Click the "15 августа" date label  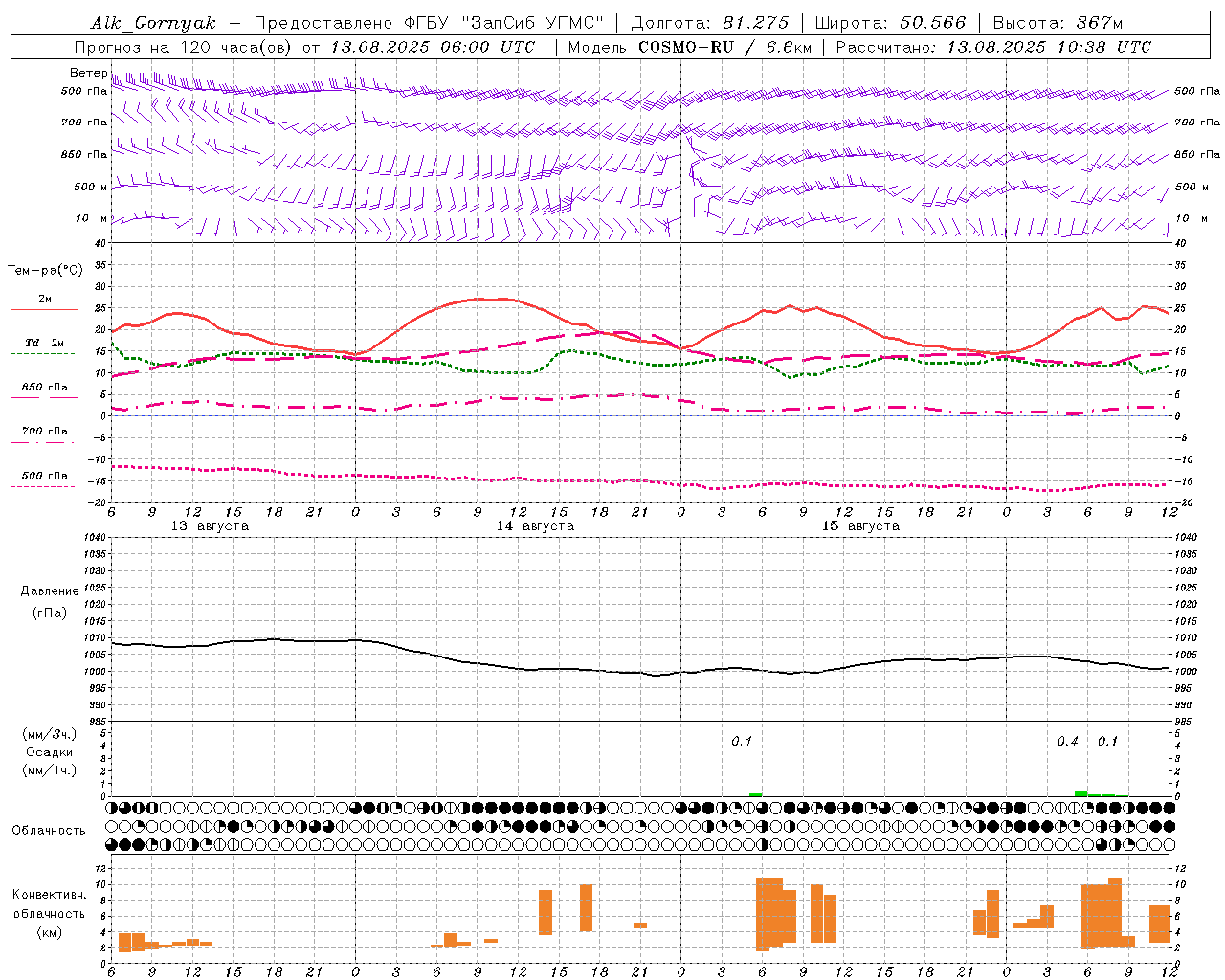click(x=860, y=526)
